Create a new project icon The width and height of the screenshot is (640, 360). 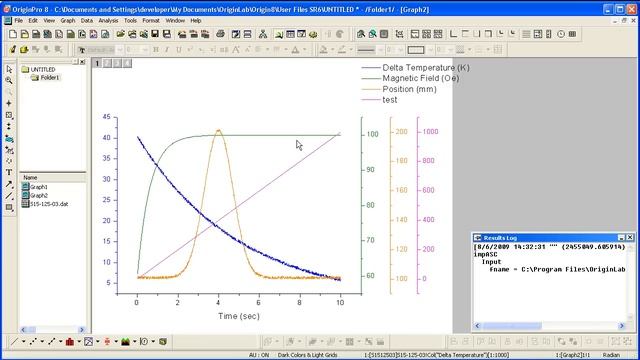tap(13, 34)
